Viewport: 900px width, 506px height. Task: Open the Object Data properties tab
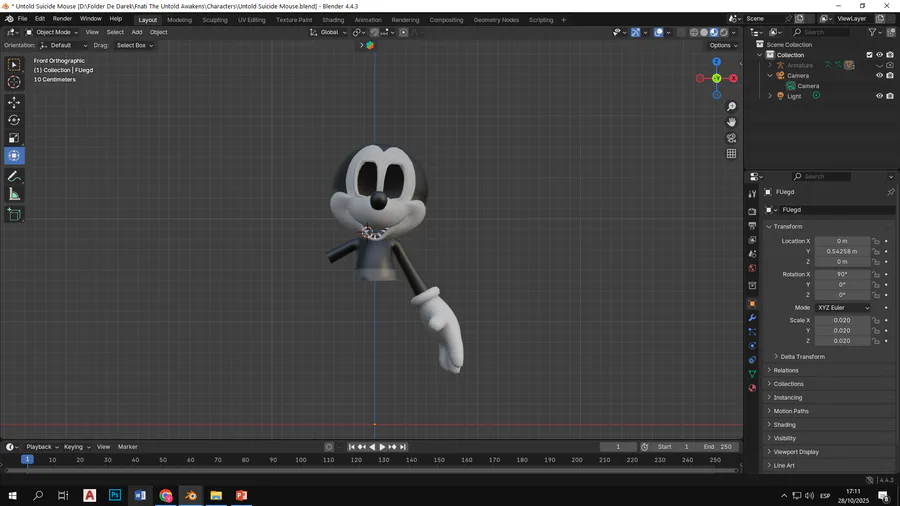pyautogui.click(x=752, y=374)
